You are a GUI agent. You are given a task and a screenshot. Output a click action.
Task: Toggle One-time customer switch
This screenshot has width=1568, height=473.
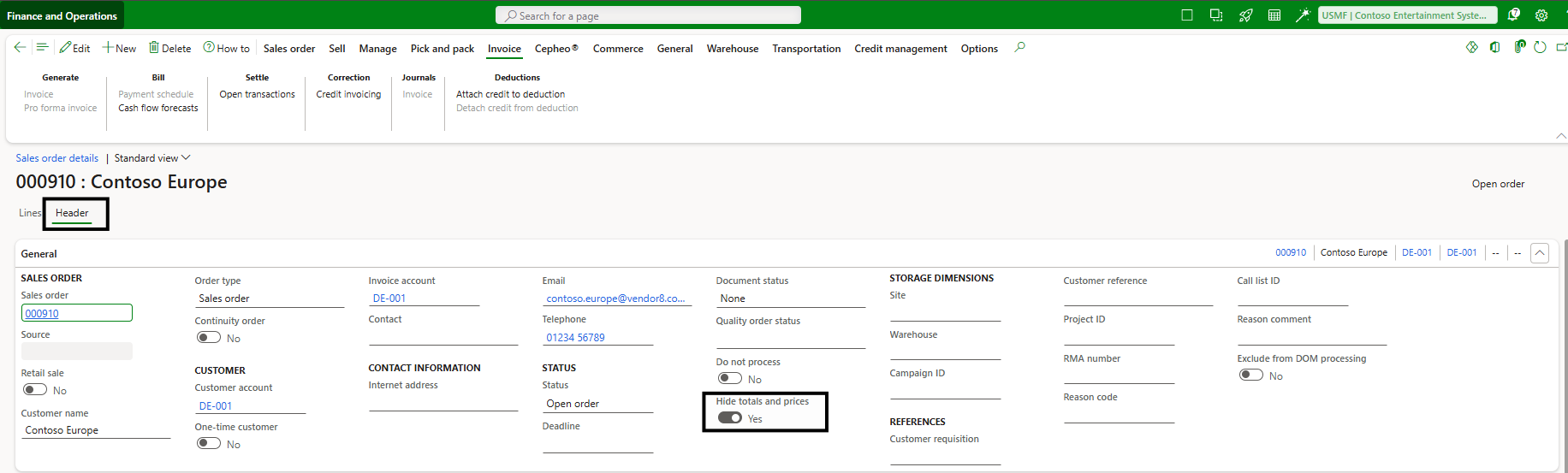coord(209,444)
